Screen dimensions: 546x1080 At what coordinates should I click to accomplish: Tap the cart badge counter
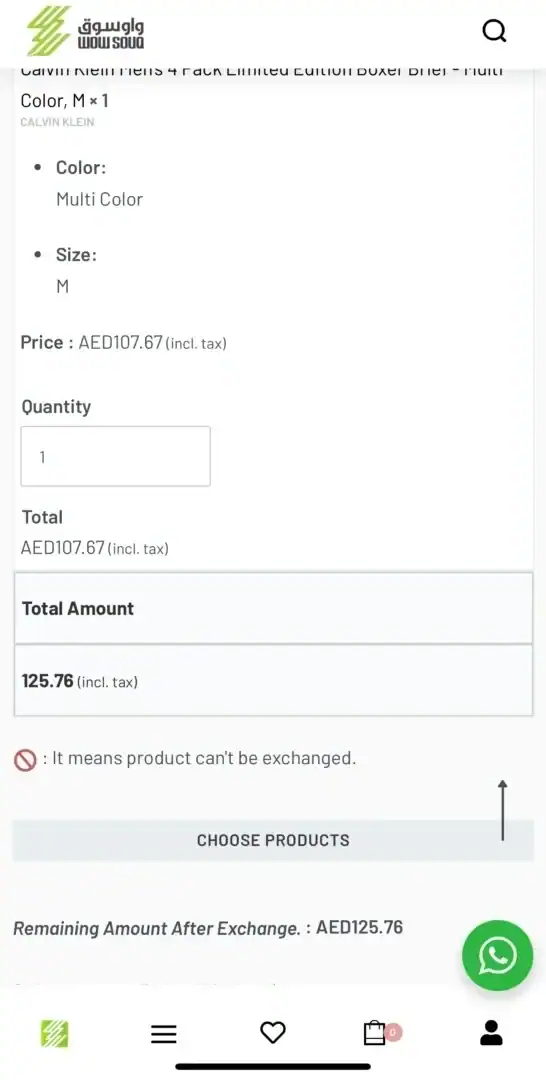[392, 1032]
